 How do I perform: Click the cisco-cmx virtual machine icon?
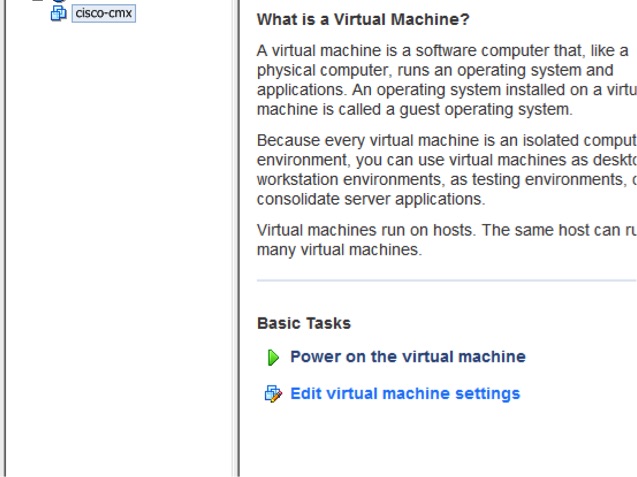tap(58, 14)
